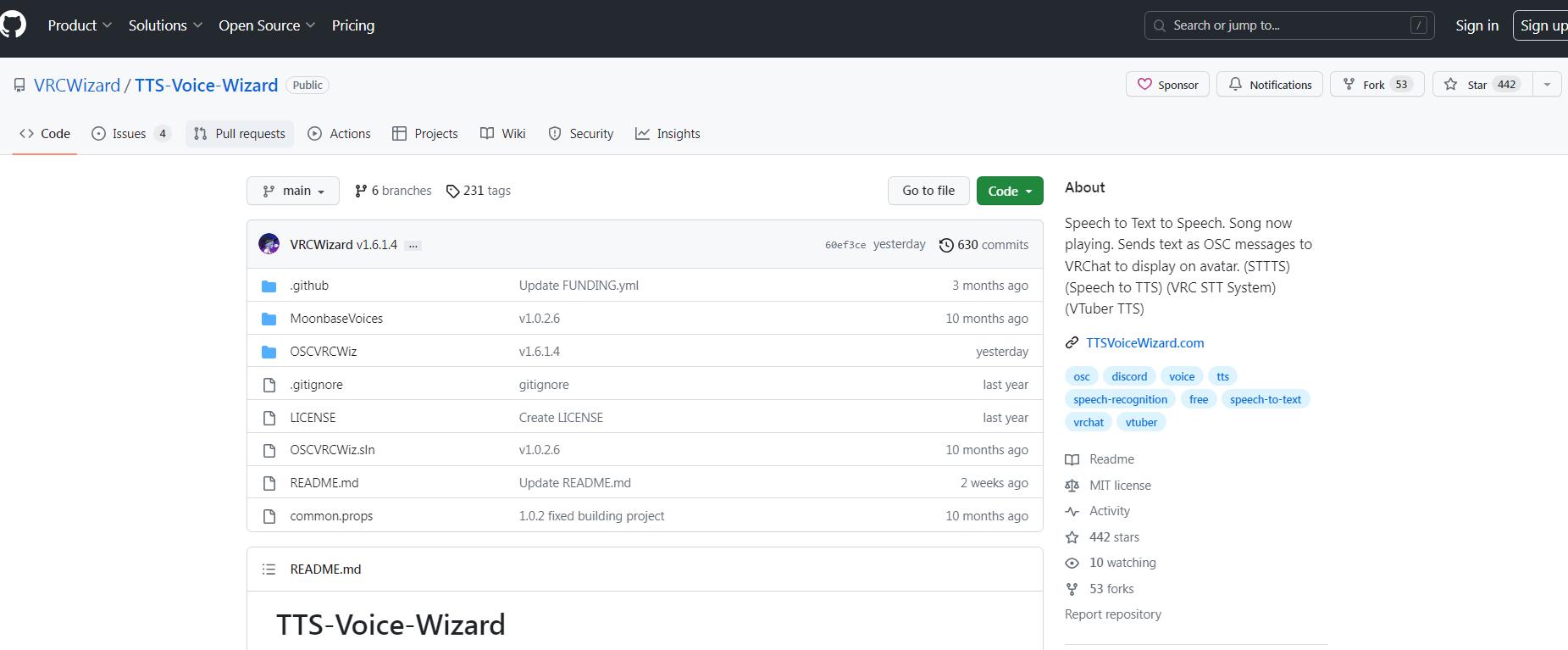Open the 'Create LICENSE' commit message

(561, 418)
